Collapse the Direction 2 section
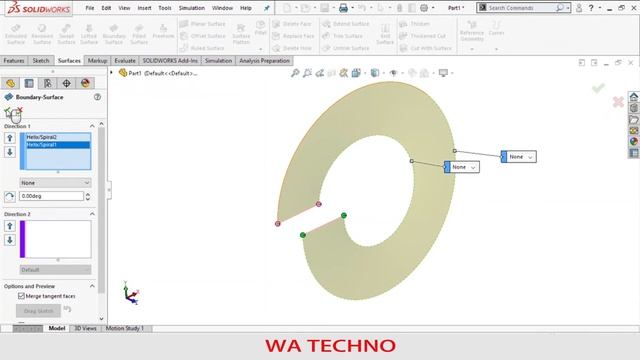The image size is (640, 360). [92, 214]
